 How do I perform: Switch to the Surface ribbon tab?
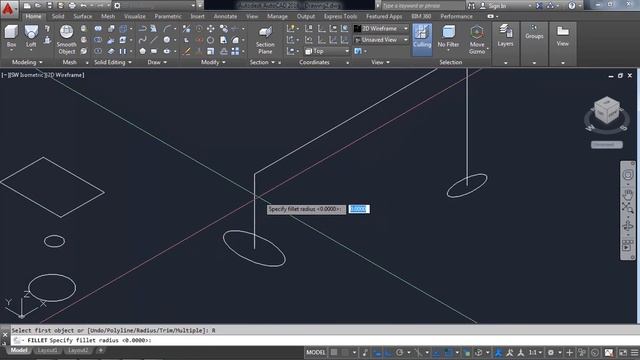tap(82, 16)
